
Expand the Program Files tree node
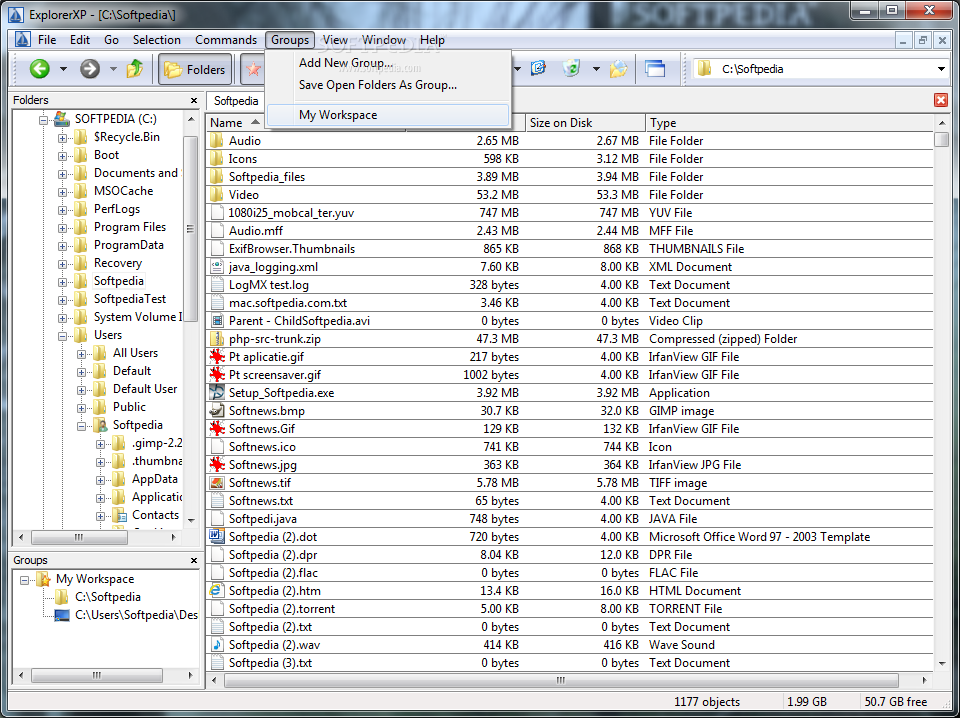[62, 228]
